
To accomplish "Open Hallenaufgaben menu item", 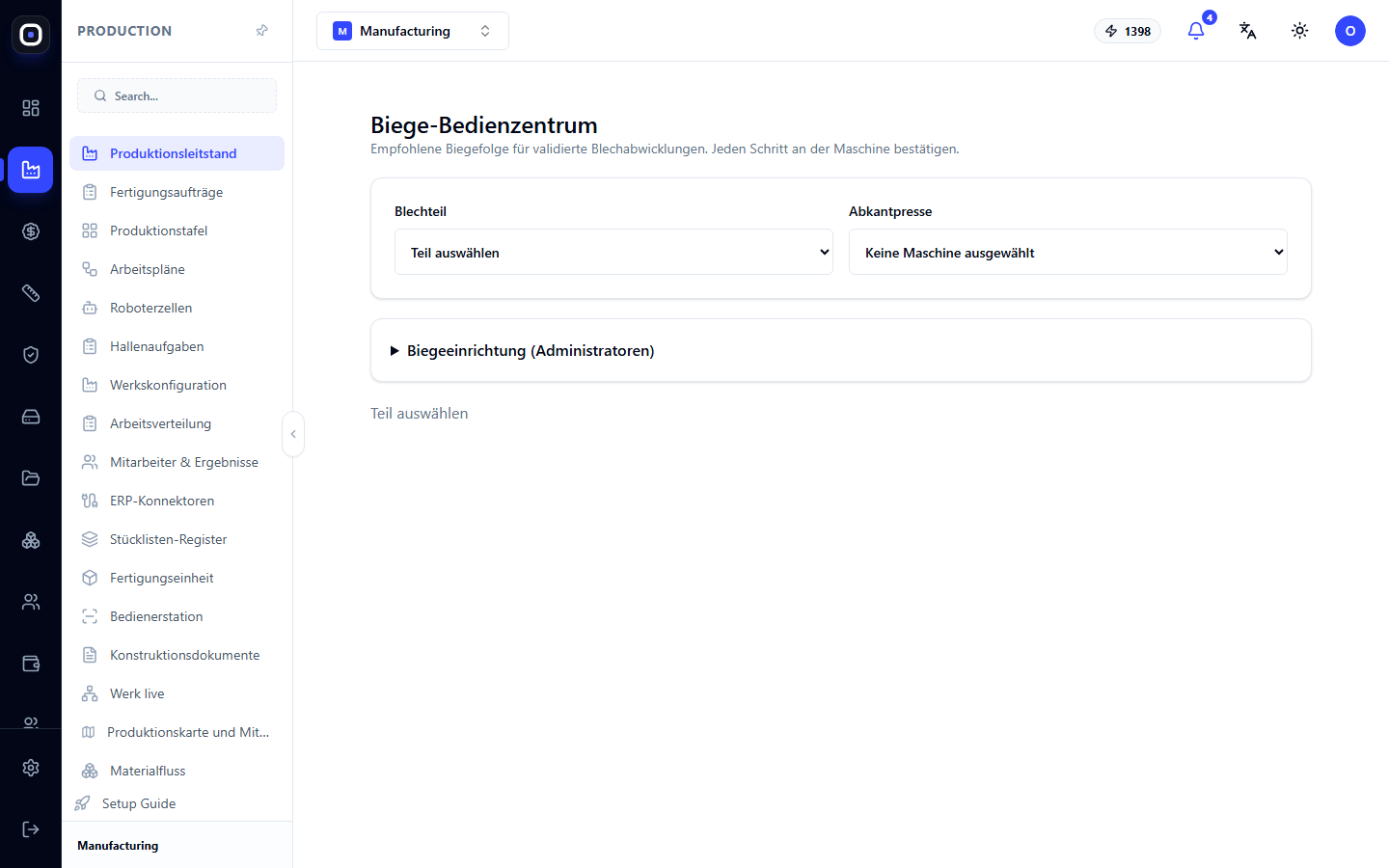I will (x=177, y=346).
